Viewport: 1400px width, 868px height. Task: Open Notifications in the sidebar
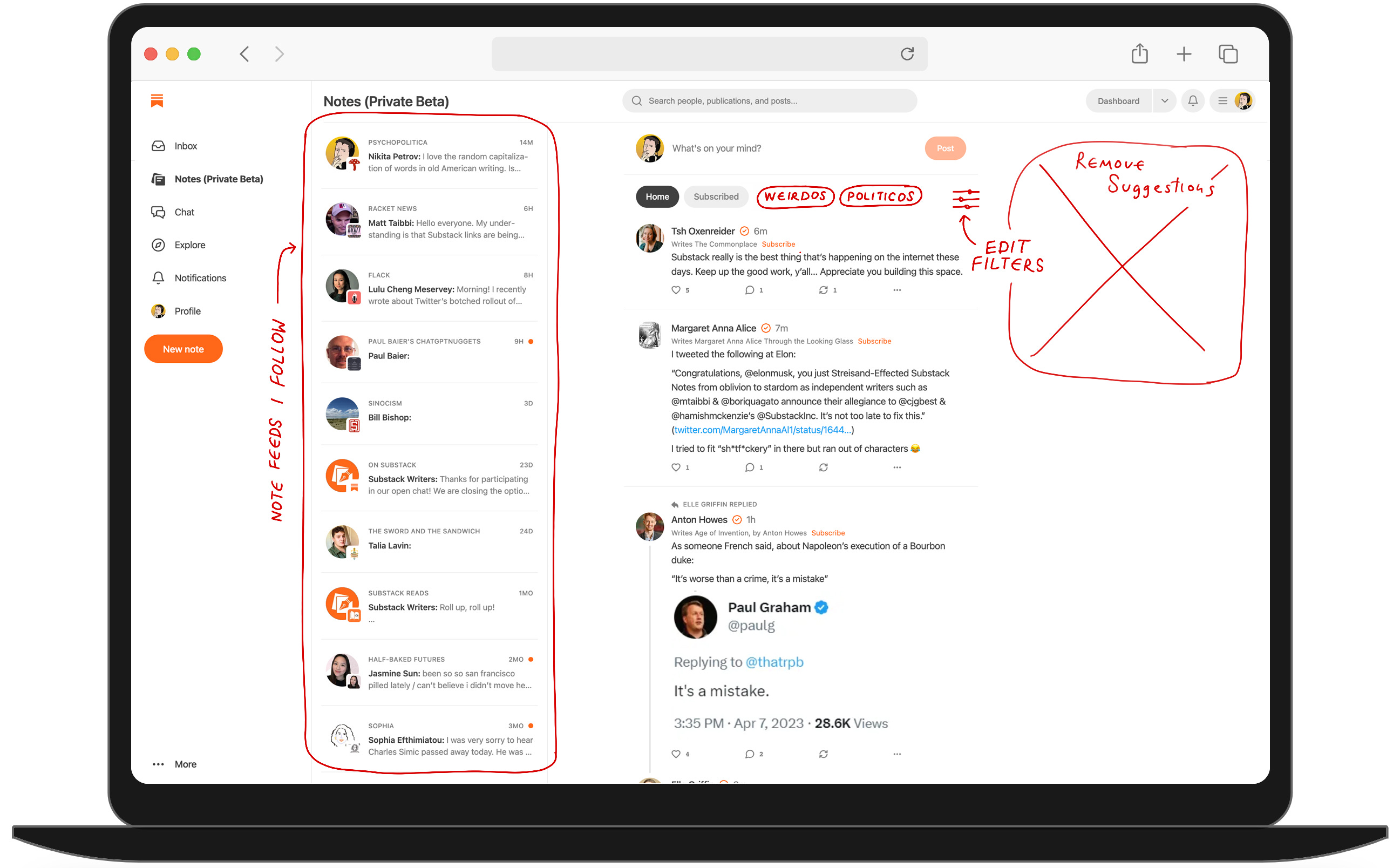pyautogui.click(x=189, y=278)
